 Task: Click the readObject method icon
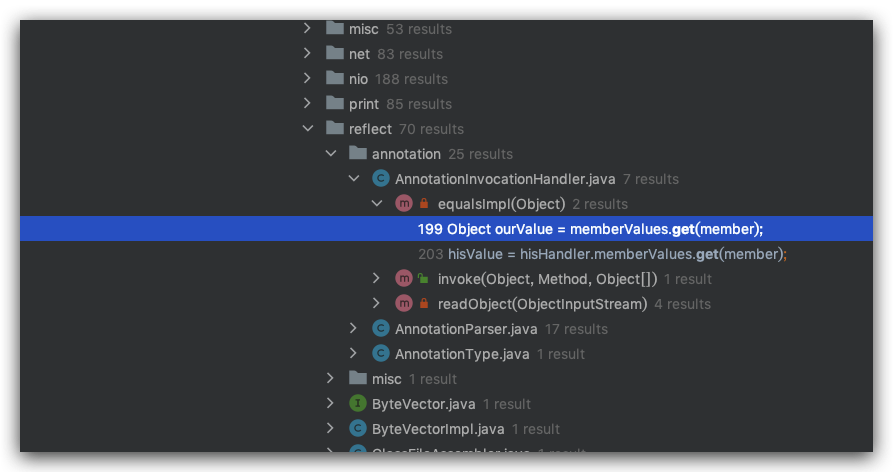coord(404,304)
